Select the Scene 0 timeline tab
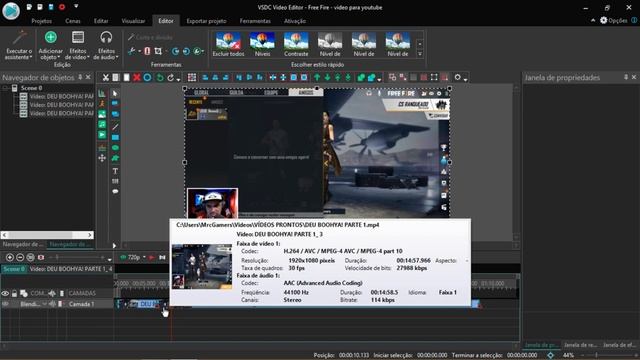Screen dimensions: 640x360 point(14,269)
